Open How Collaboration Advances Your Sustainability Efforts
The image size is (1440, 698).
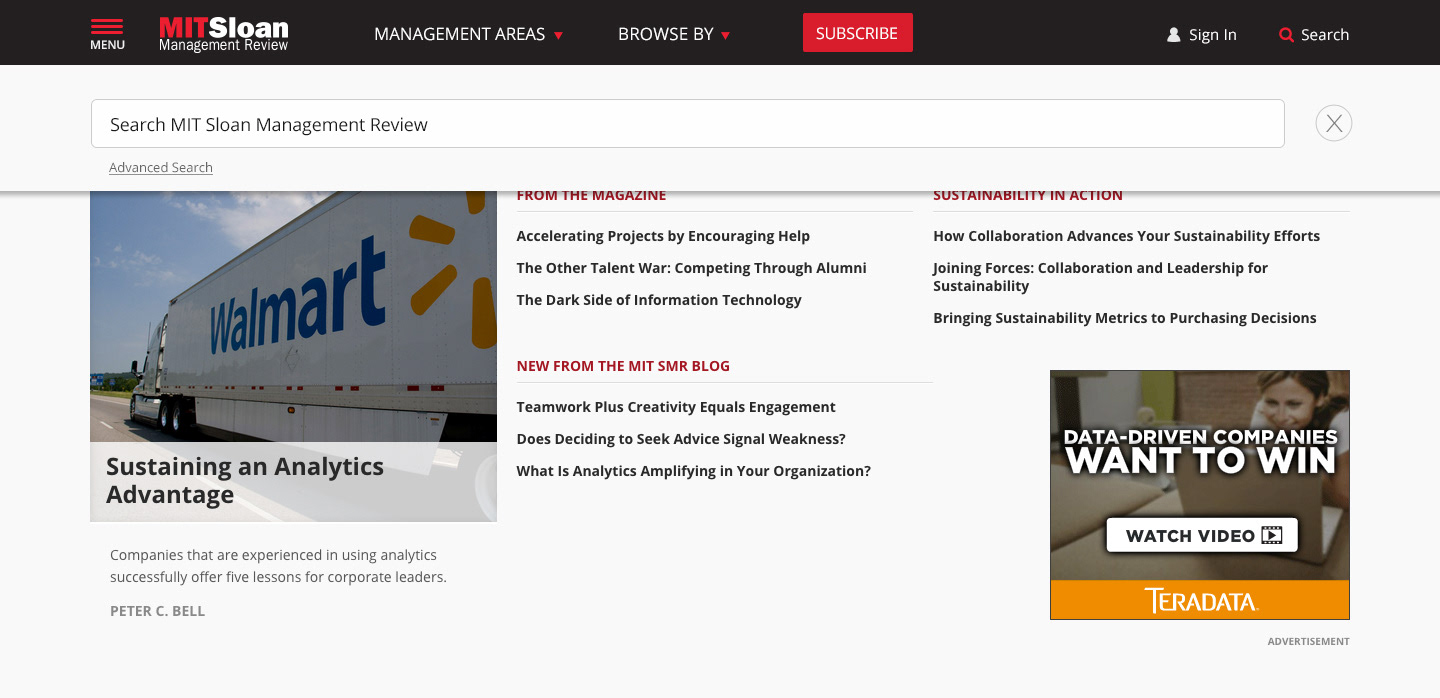tap(1126, 236)
